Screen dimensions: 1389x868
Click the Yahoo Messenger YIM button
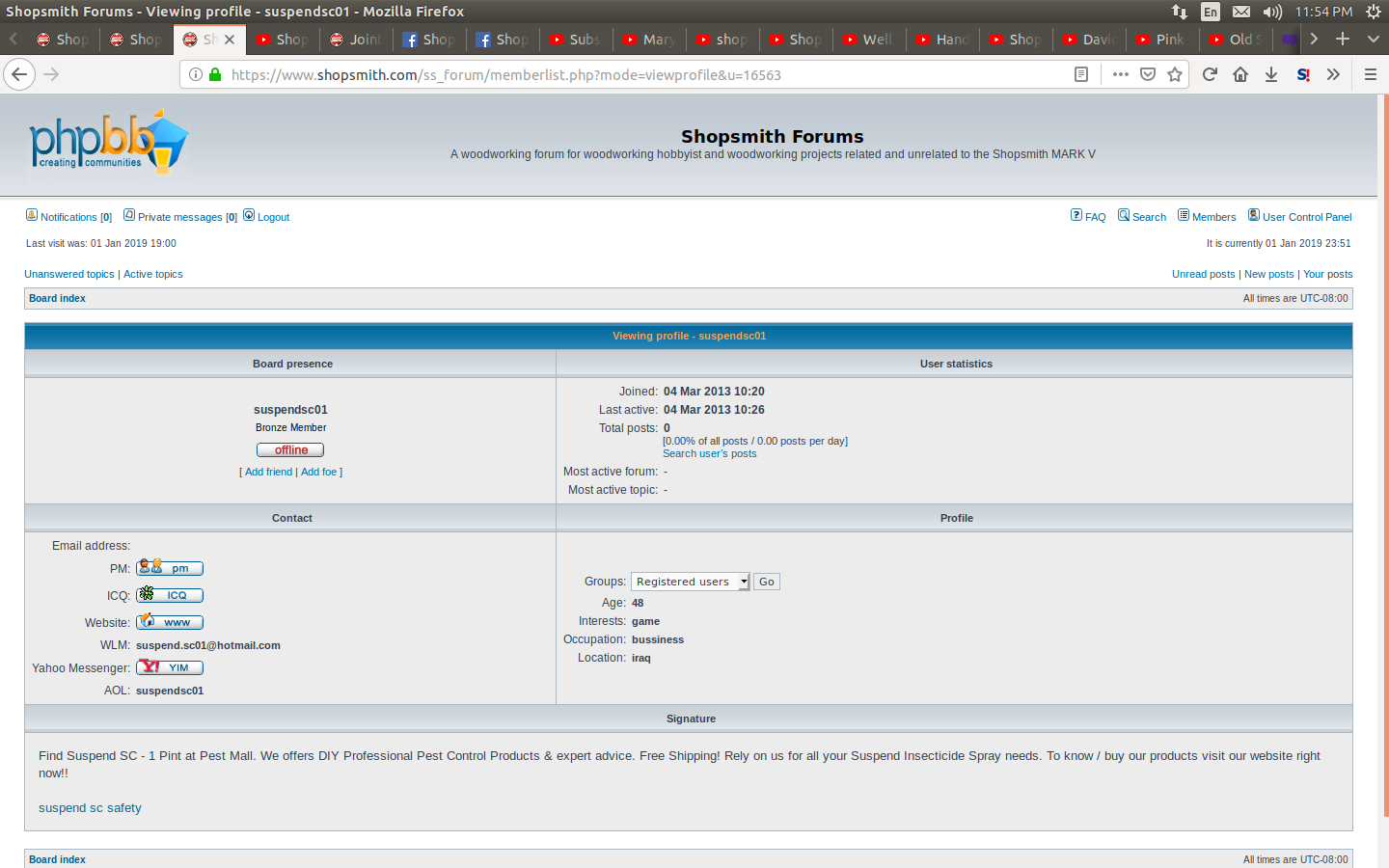click(170, 667)
